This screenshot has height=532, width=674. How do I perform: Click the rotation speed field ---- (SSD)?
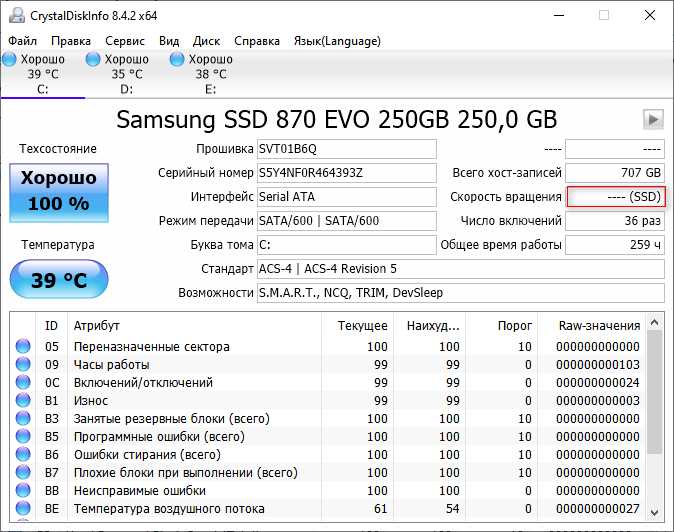[x=616, y=197]
